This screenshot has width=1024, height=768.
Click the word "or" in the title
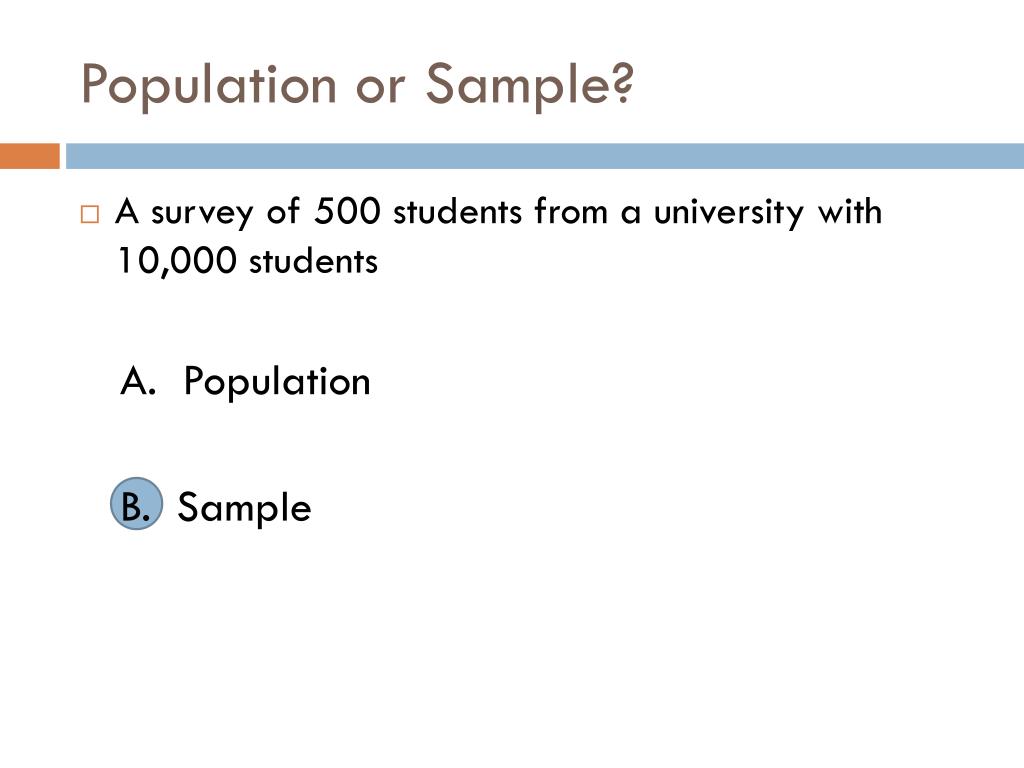pyautogui.click(x=380, y=86)
